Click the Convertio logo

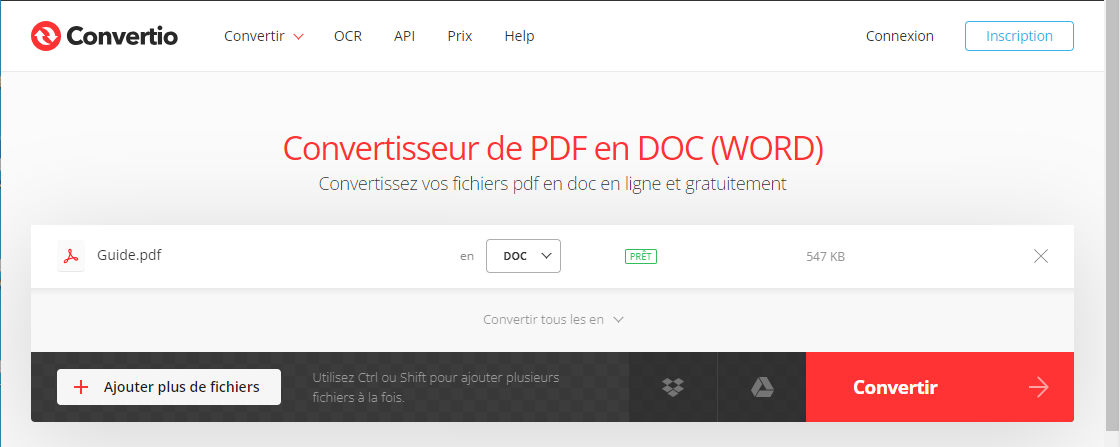coord(104,36)
